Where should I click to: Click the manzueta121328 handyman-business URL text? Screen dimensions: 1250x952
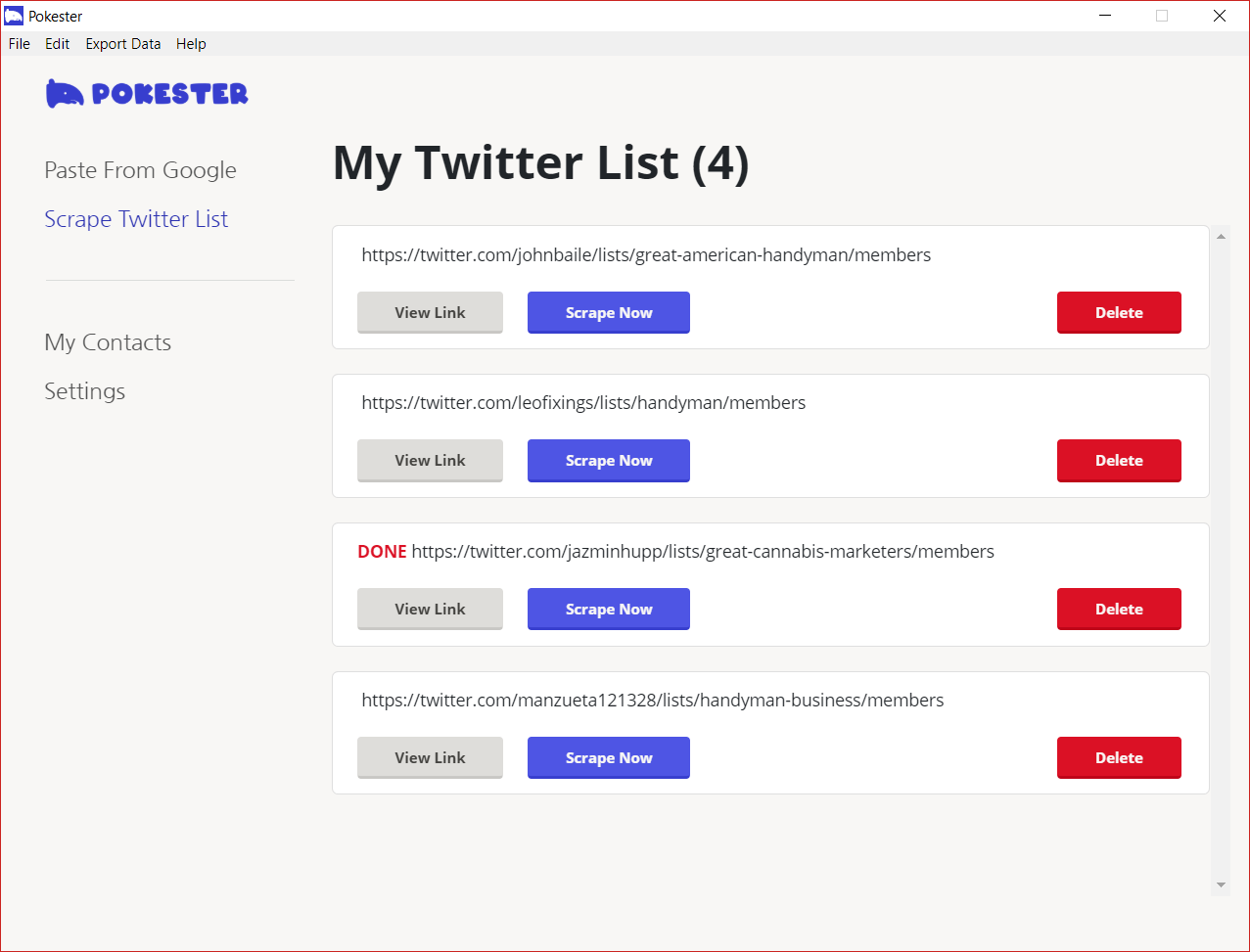coord(653,701)
